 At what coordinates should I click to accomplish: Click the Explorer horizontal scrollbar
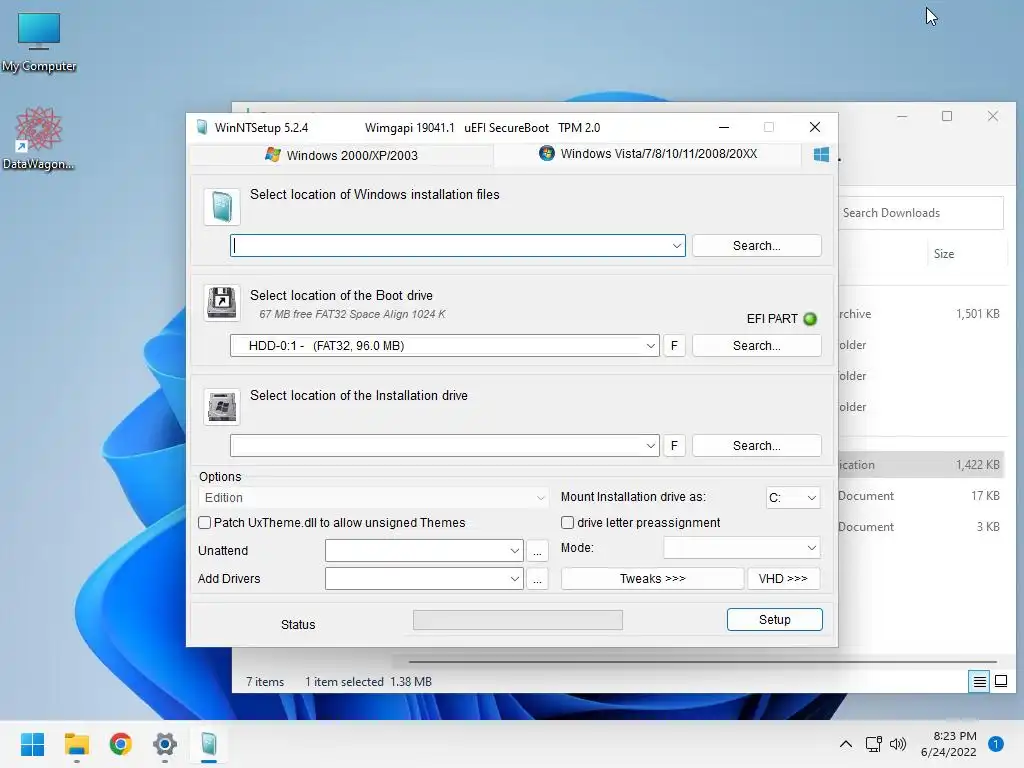pos(703,662)
